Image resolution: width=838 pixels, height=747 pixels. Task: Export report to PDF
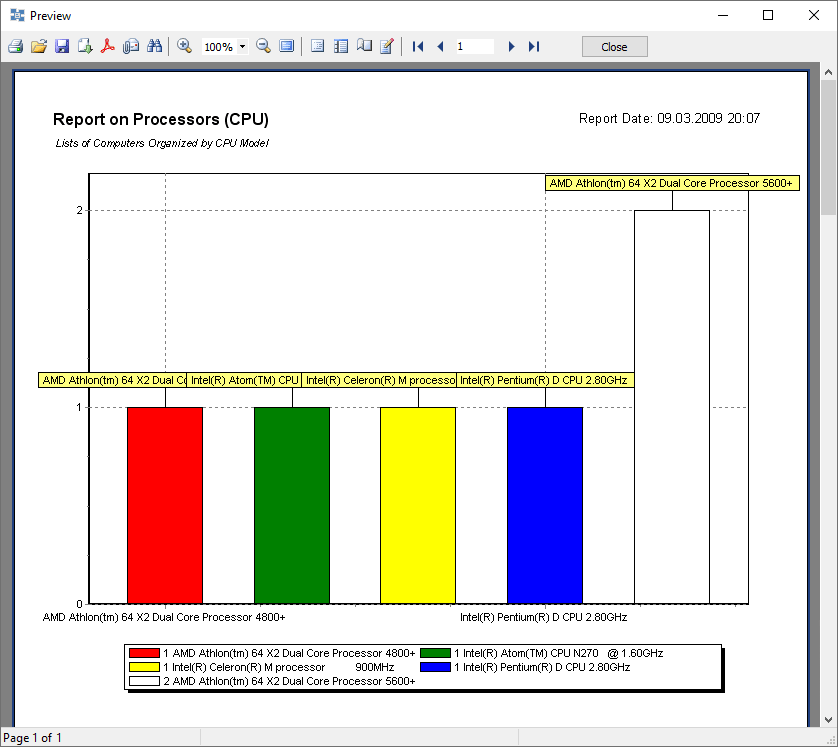(107, 46)
